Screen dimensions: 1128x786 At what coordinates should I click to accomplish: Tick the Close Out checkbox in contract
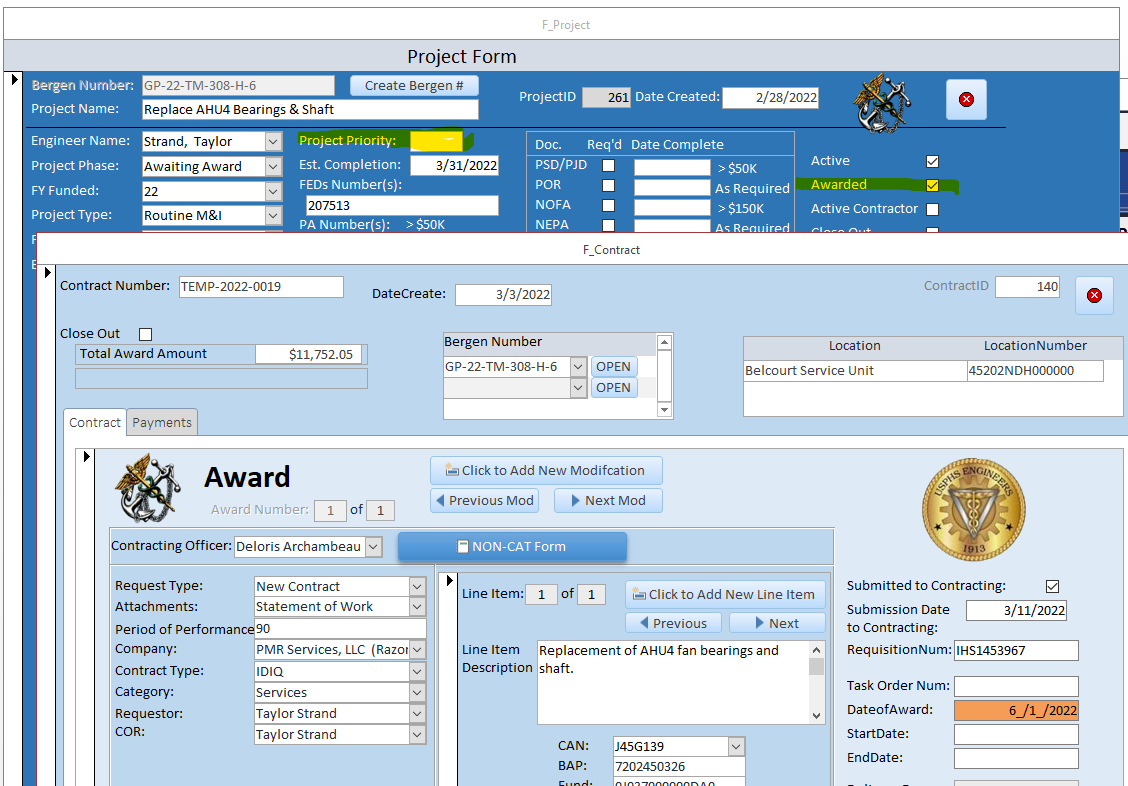(x=145, y=334)
